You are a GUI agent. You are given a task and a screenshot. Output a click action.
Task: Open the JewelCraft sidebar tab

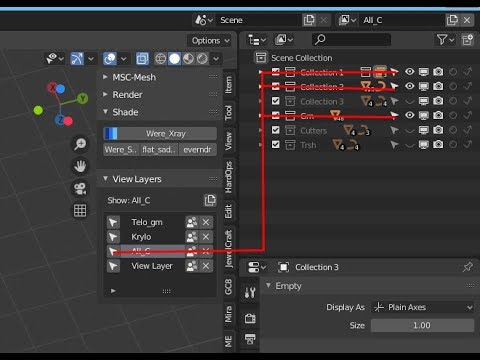(228, 248)
